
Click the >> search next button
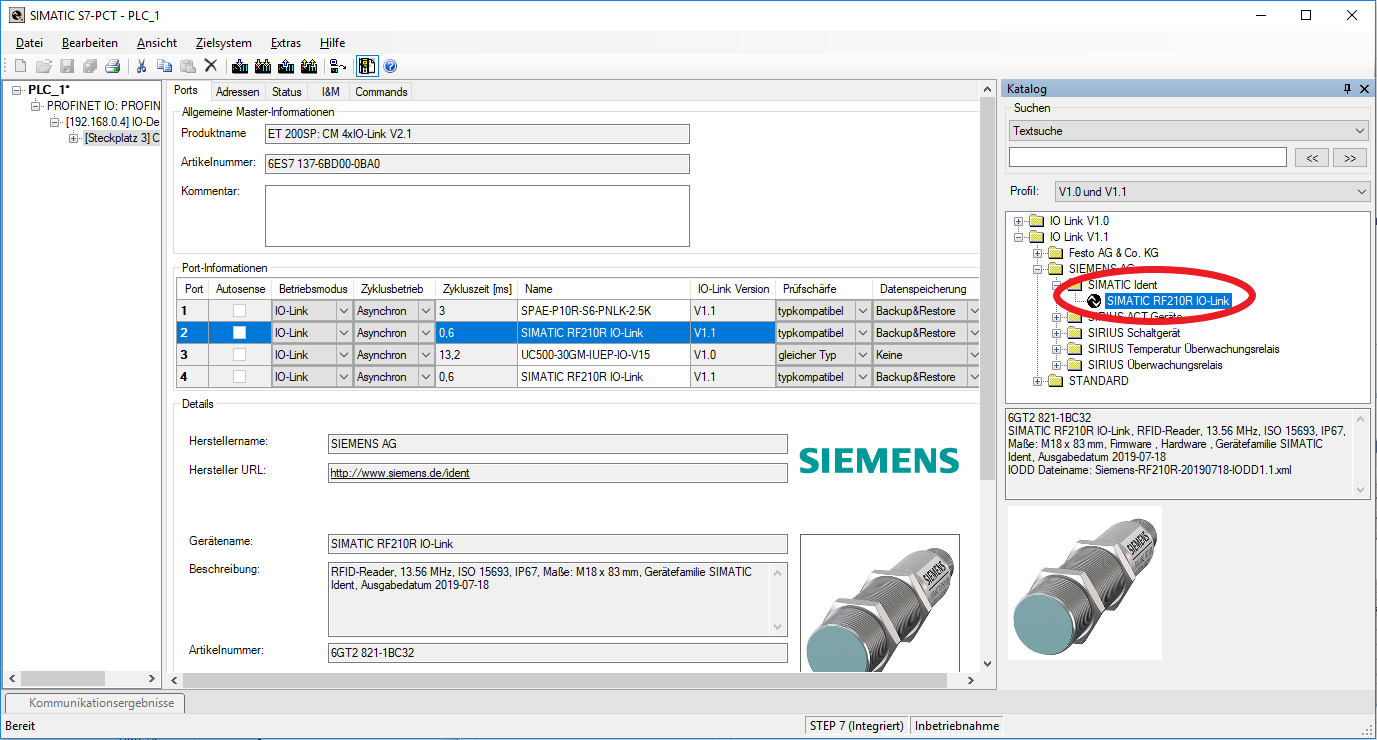pyautogui.click(x=1349, y=157)
